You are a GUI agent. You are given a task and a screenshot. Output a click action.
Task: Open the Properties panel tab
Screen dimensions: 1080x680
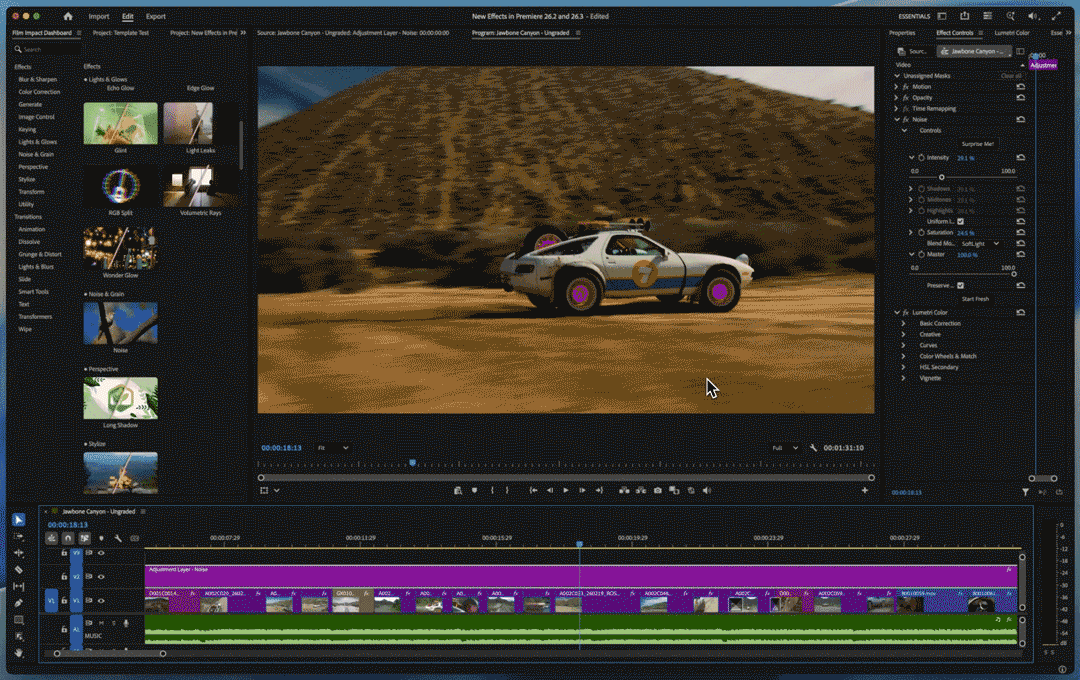click(902, 32)
